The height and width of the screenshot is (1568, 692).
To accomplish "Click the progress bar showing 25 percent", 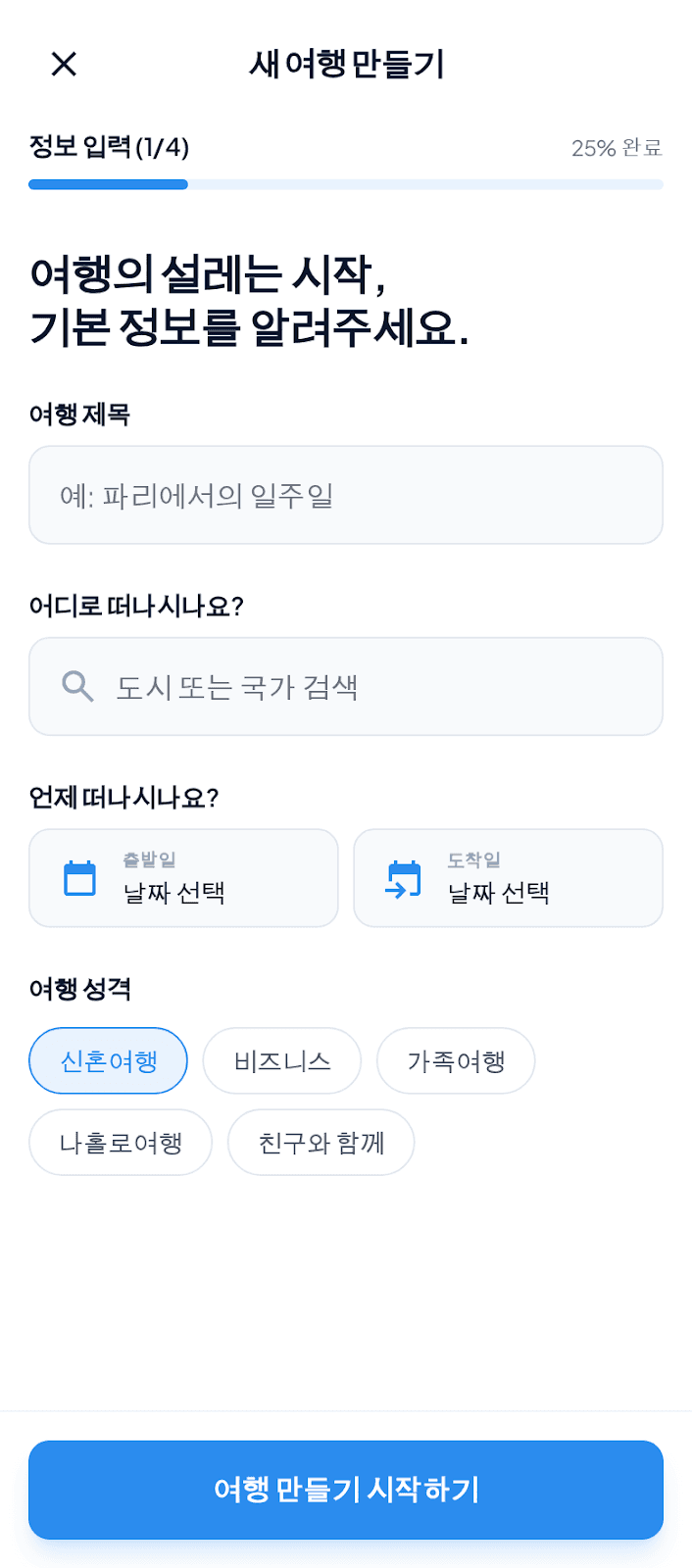I will [x=346, y=184].
